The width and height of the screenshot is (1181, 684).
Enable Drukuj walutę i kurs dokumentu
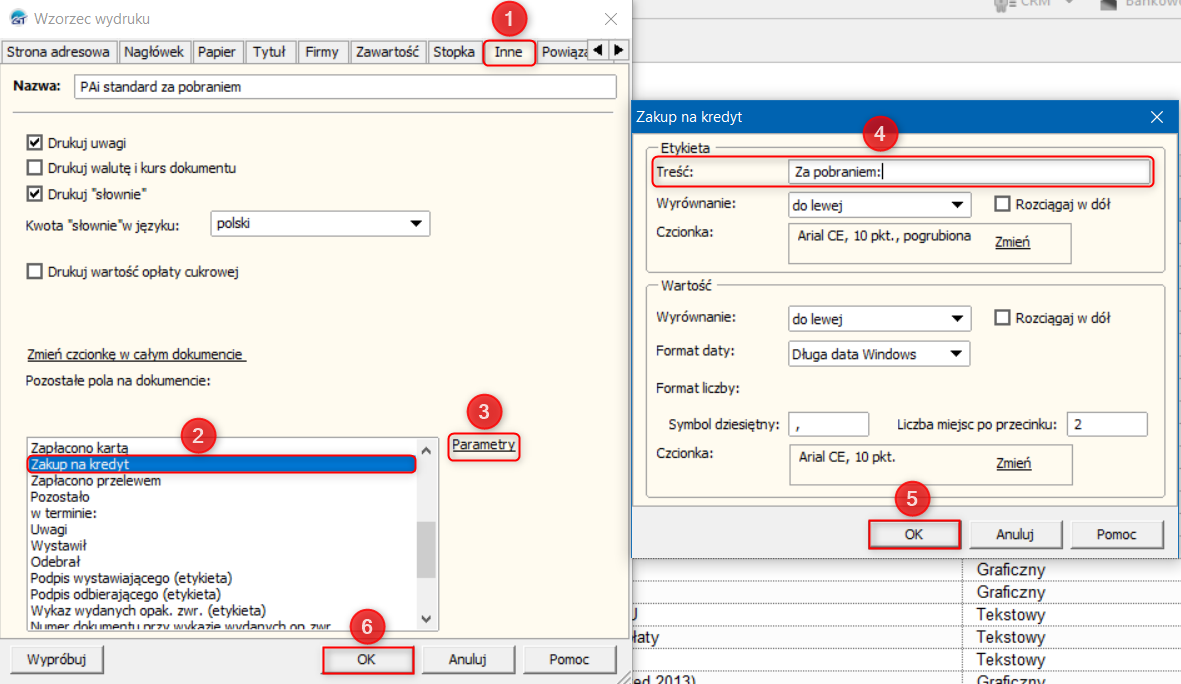(x=35, y=167)
